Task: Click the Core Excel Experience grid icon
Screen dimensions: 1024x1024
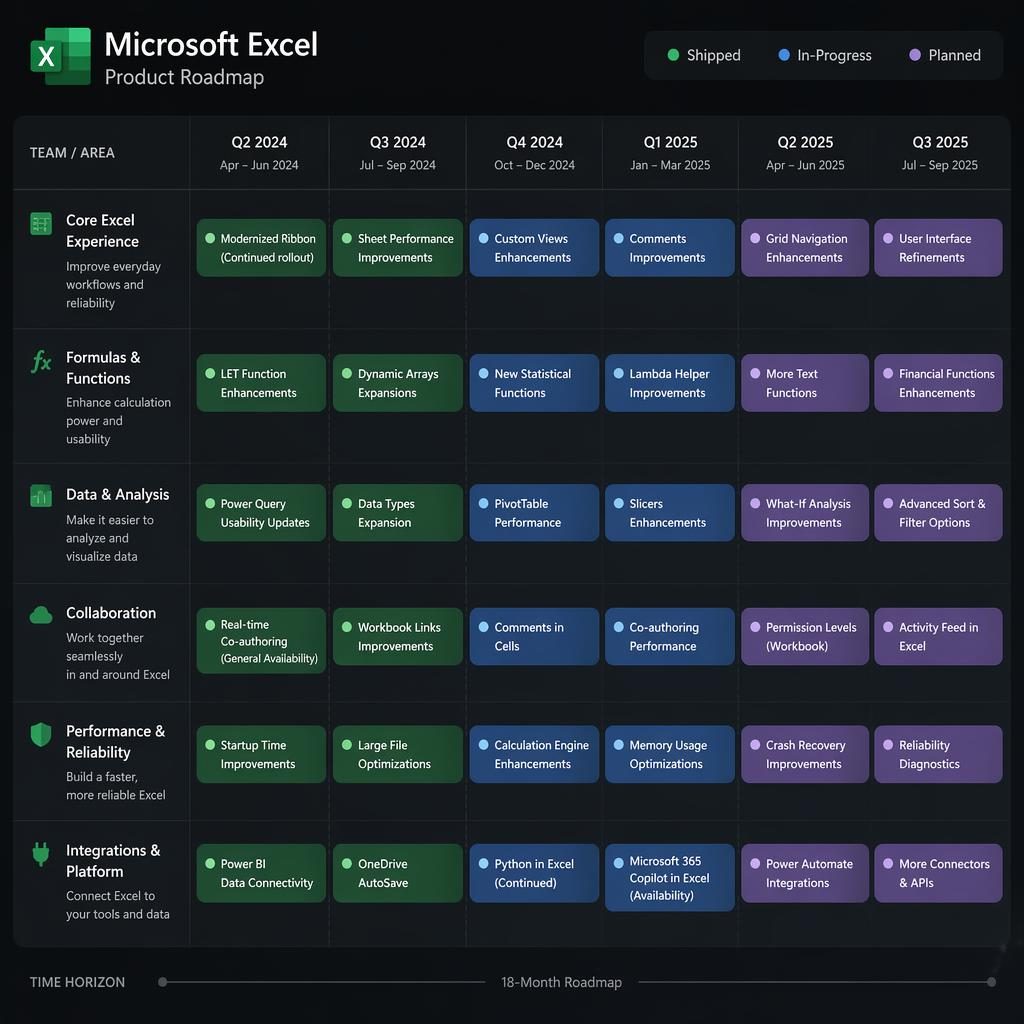Action: [x=41, y=224]
